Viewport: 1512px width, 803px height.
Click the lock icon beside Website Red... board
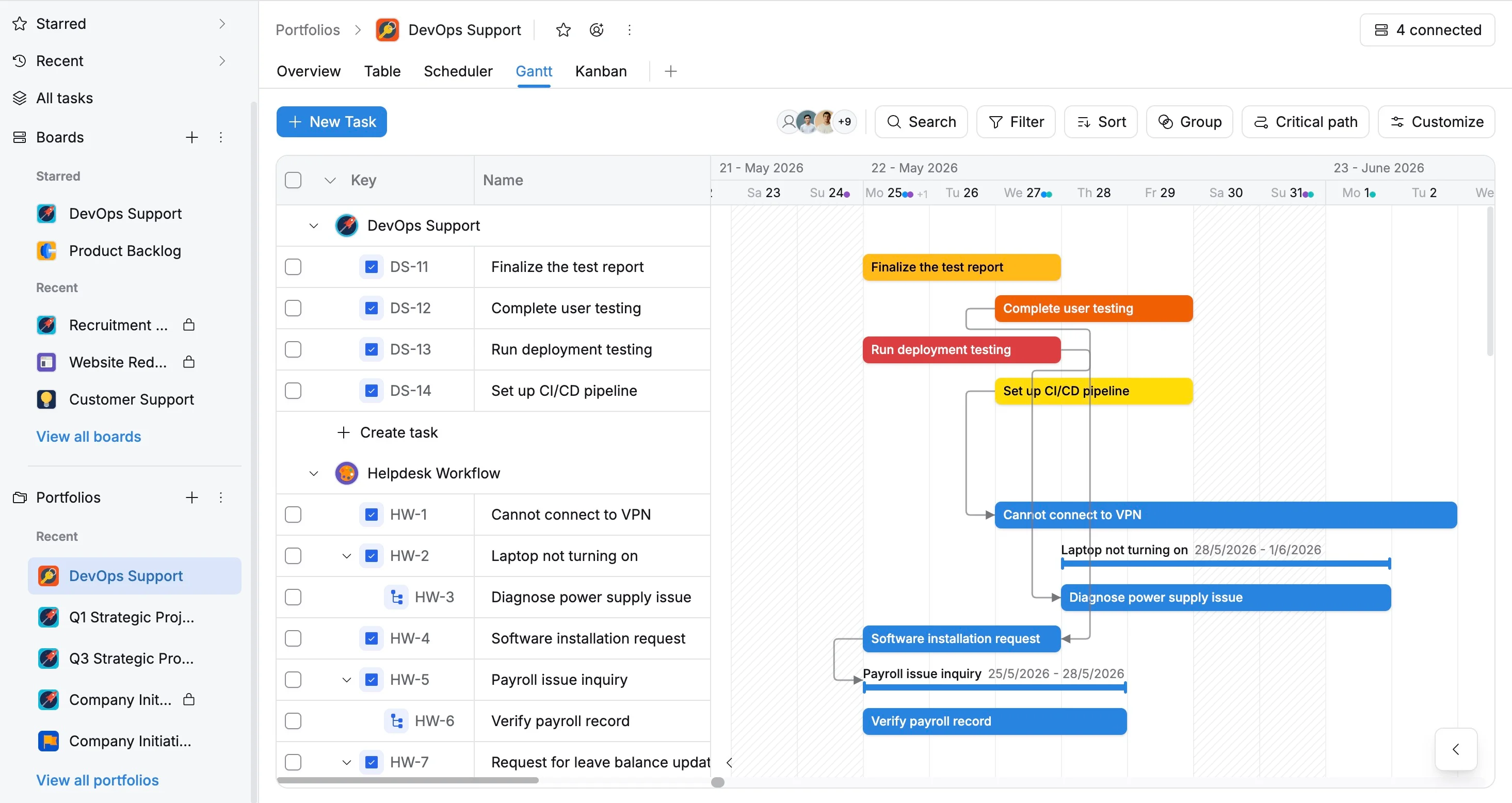[x=188, y=362]
